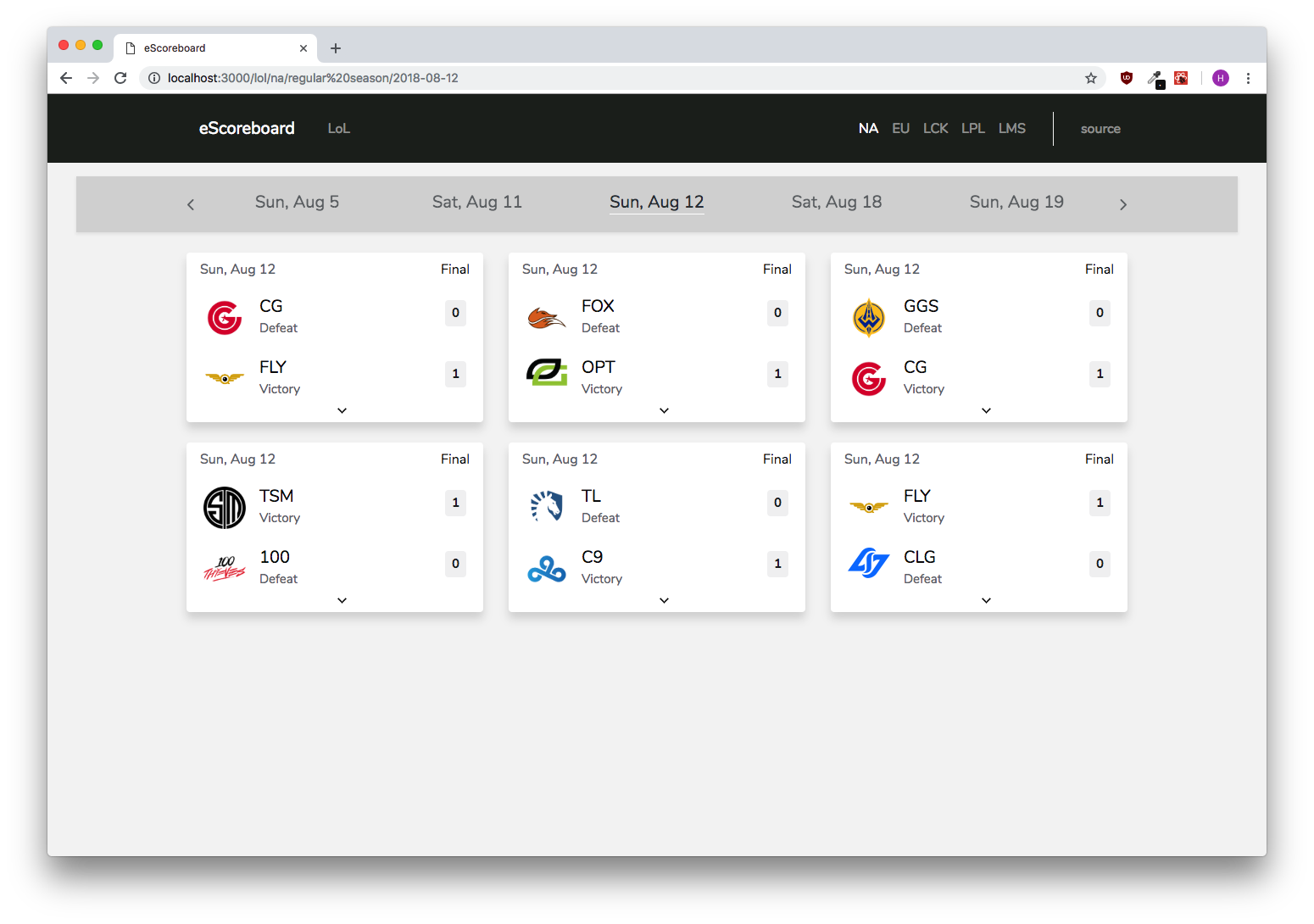Viewport: 1314px width, 924px height.
Task: Expand the TL vs C9 match details
Action: pos(665,600)
